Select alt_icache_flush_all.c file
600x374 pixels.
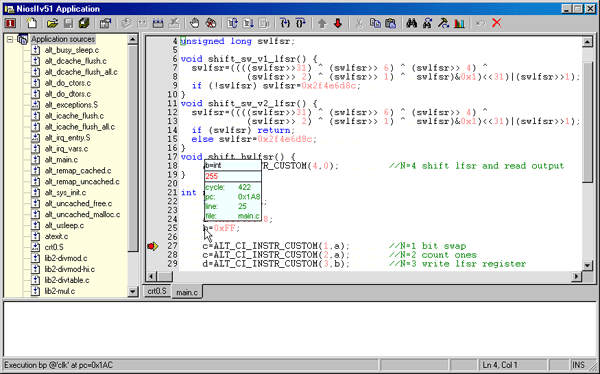click(x=80, y=127)
